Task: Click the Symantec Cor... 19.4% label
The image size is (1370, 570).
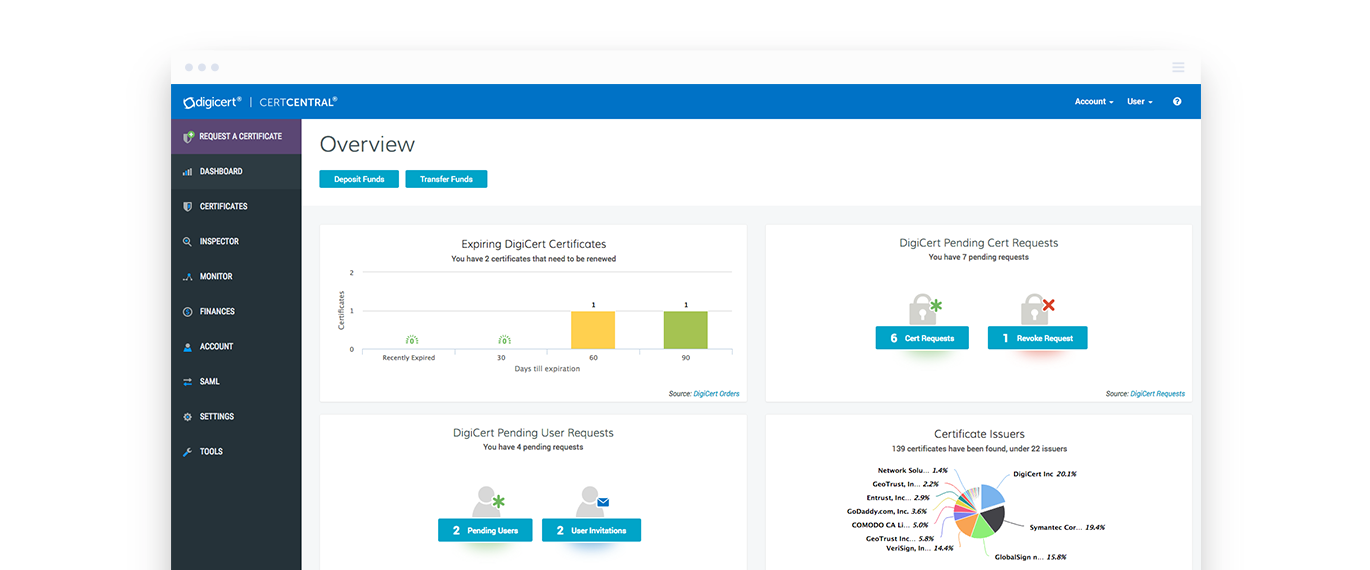Action: coord(1067,526)
